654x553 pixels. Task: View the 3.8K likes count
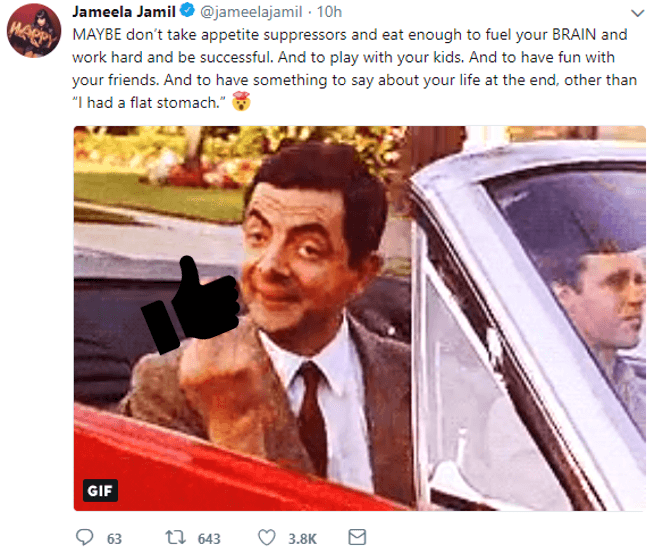click(302, 538)
